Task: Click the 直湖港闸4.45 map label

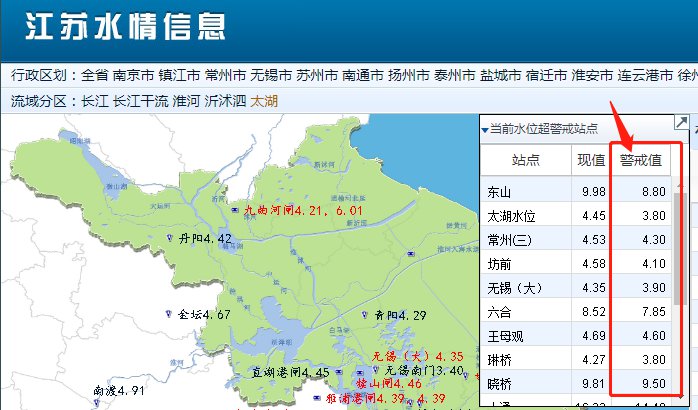Action: [x=290, y=372]
